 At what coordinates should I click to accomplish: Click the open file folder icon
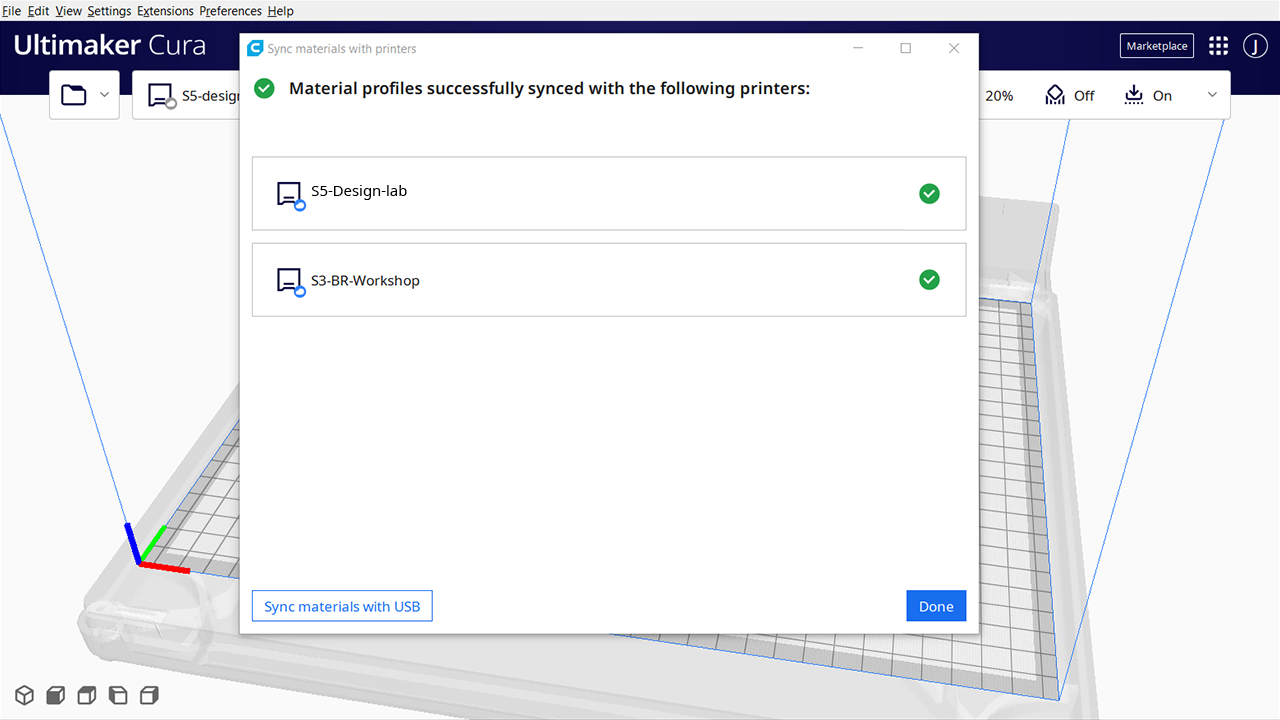point(74,95)
